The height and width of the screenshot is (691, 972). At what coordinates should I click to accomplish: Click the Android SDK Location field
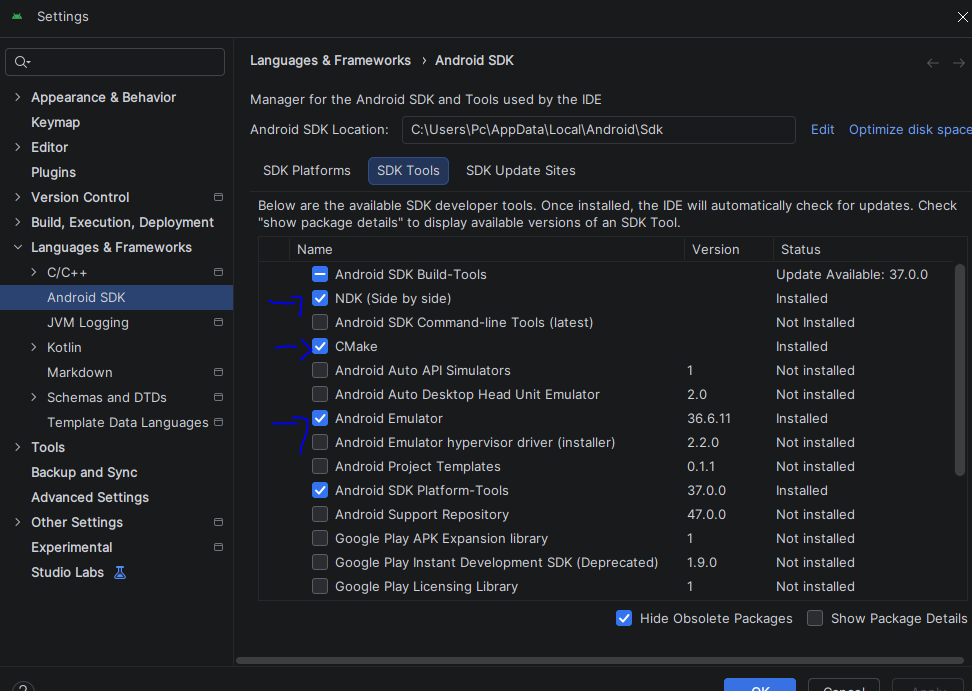tap(599, 130)
